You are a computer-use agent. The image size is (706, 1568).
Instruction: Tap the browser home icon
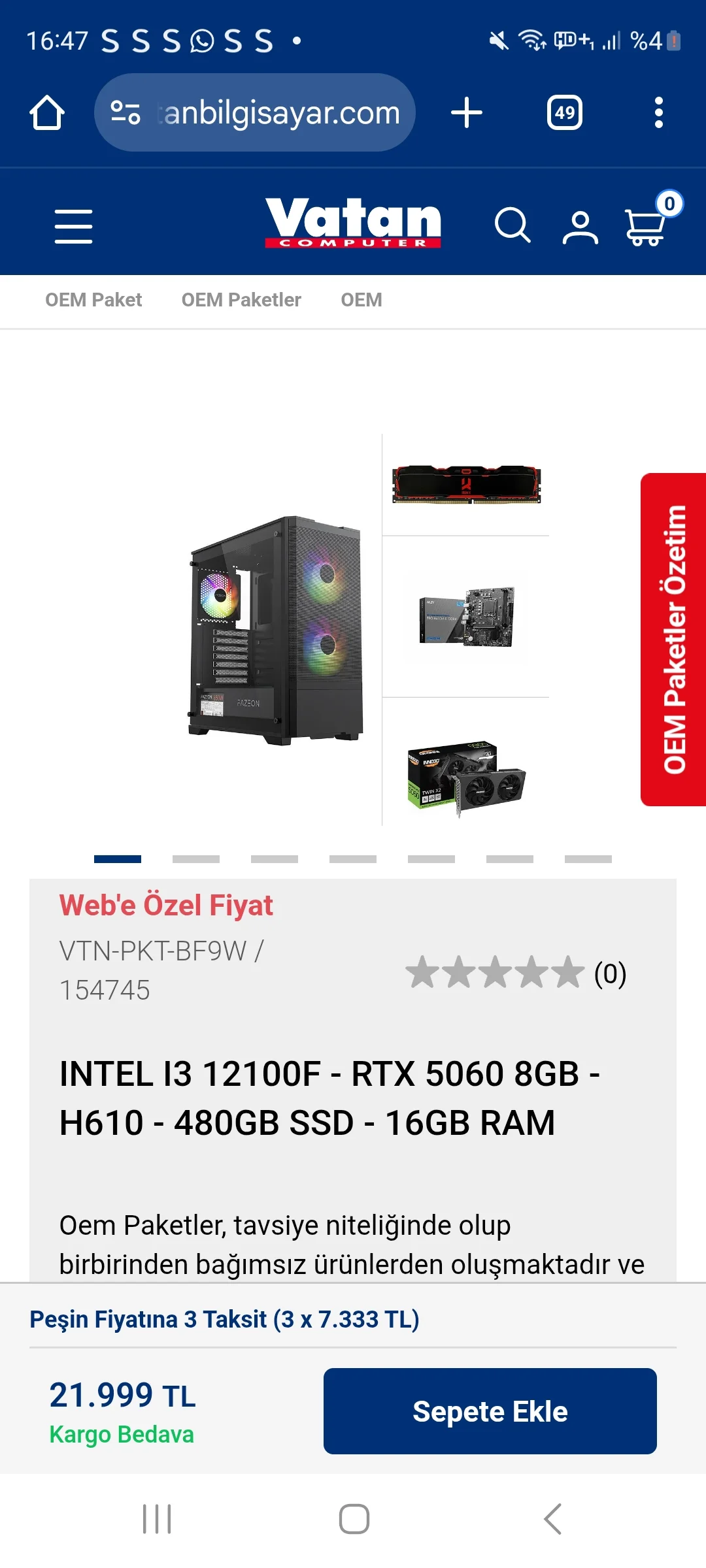click(47, 112)
